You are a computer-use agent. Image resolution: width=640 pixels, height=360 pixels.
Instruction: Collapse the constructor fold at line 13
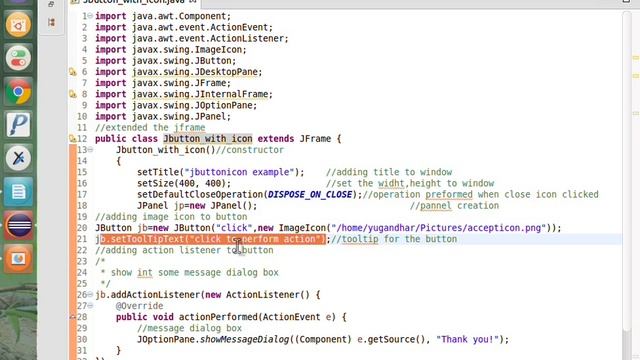[90, 150]
